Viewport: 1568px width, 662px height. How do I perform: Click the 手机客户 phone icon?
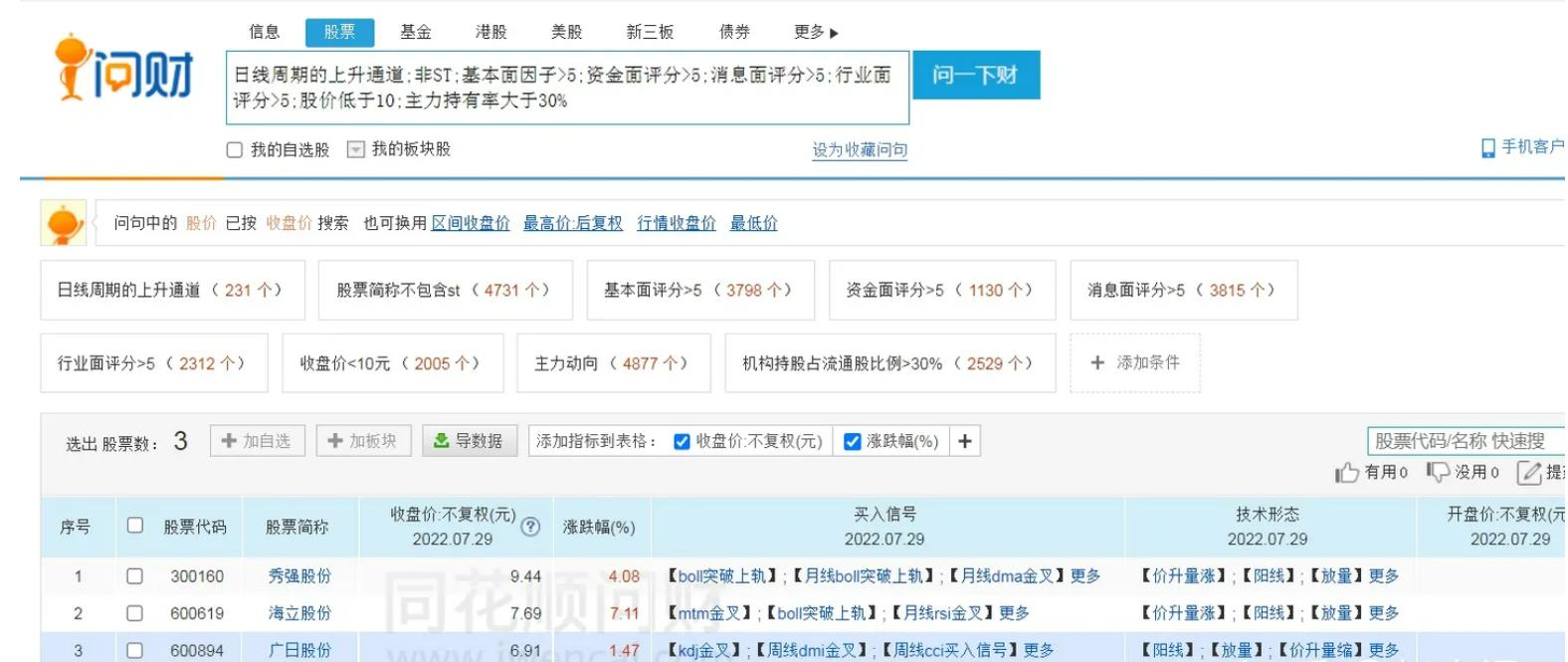(x=1487, y=148)
